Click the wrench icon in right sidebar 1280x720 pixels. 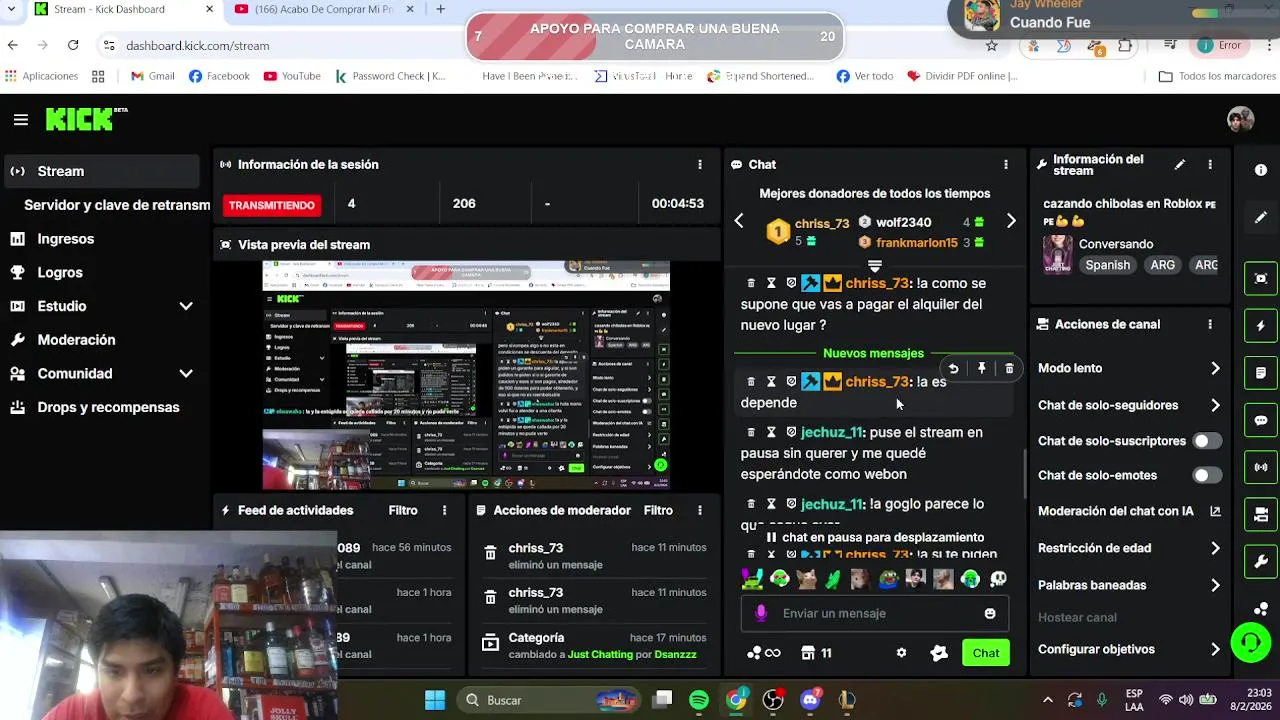(x=1261, y=562)
